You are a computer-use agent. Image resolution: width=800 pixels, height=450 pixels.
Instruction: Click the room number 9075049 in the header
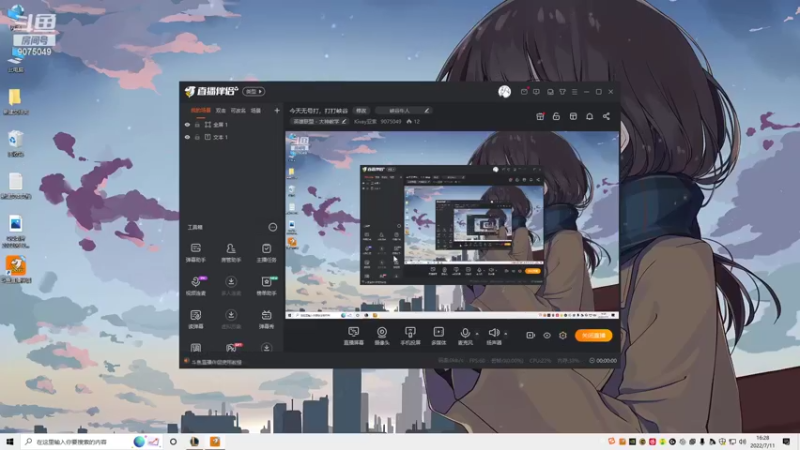coord(391,122)
